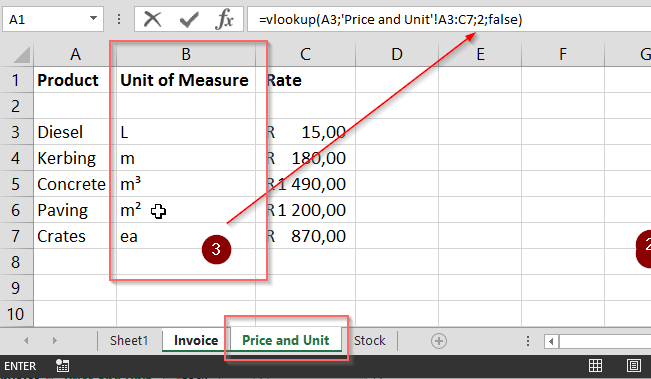
Task: Select the R 15,00 rate cell
Action: pos(306,132)
